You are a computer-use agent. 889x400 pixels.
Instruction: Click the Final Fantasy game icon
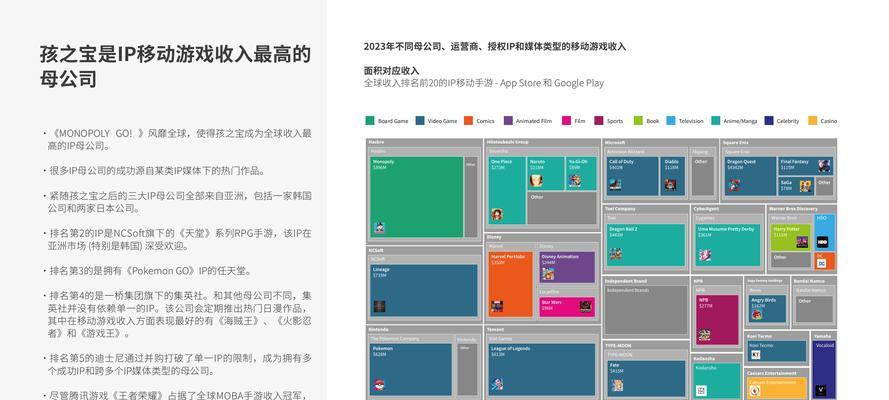coord(824,166)
